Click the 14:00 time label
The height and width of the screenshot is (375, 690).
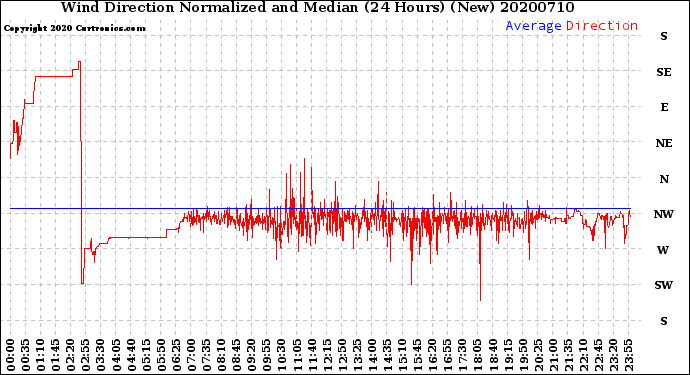[372, 355]
